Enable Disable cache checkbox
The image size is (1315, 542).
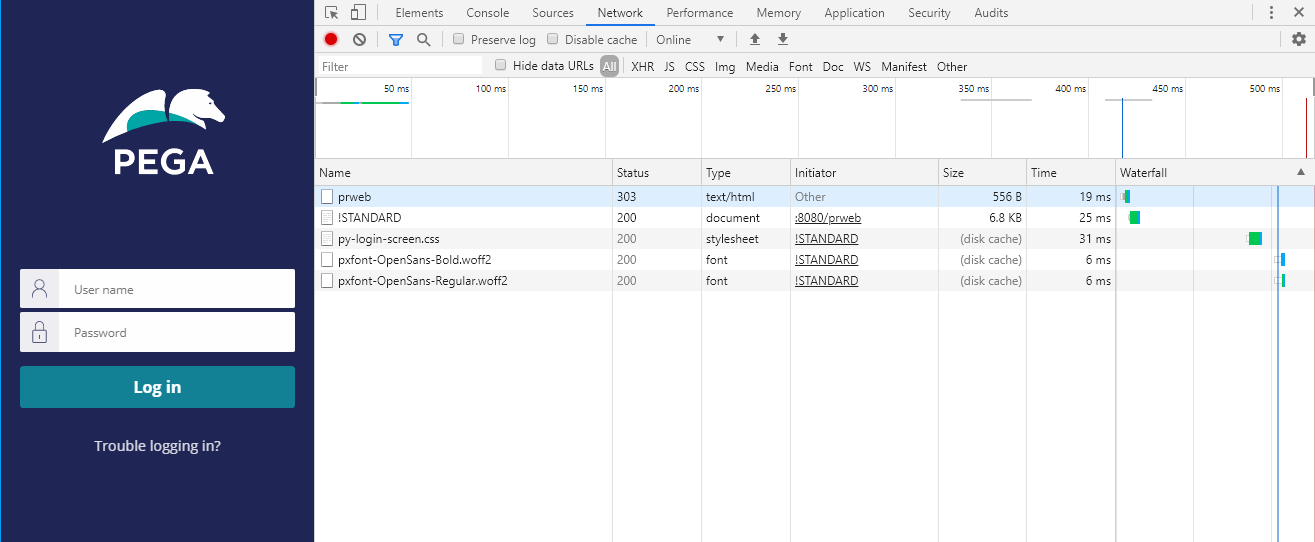[553, 39]
